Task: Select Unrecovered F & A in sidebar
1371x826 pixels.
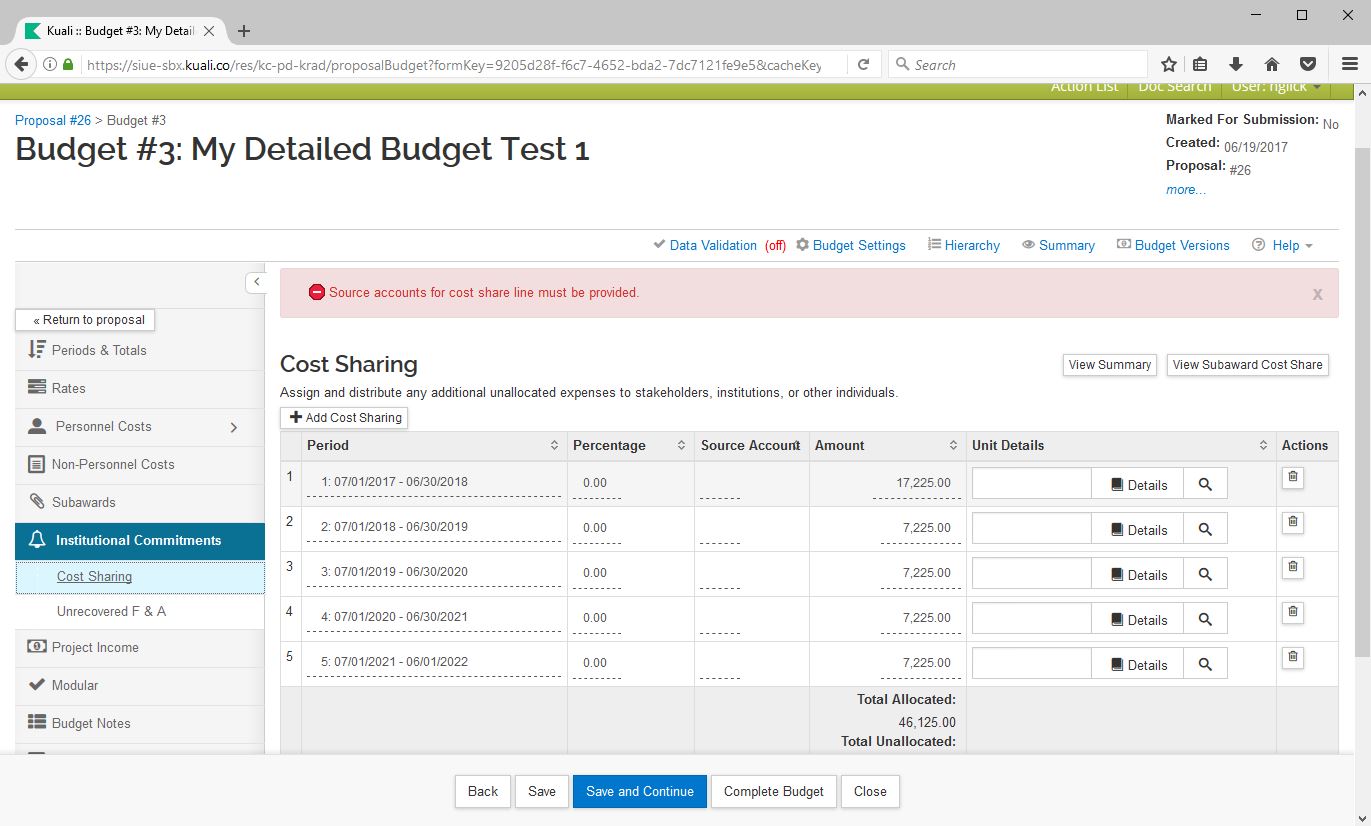Action: (111, 611)
